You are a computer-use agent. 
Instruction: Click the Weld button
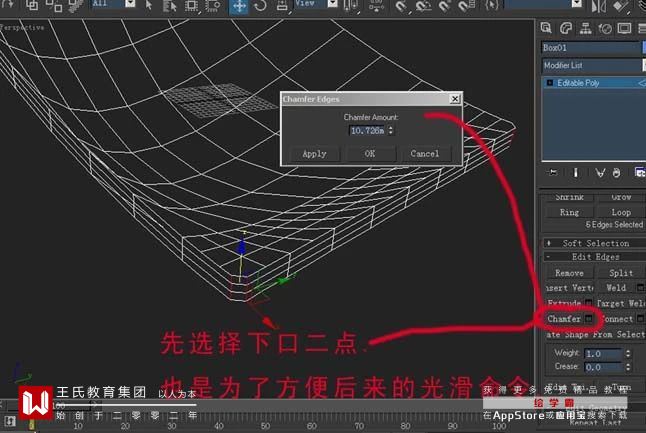pos(616,288)
